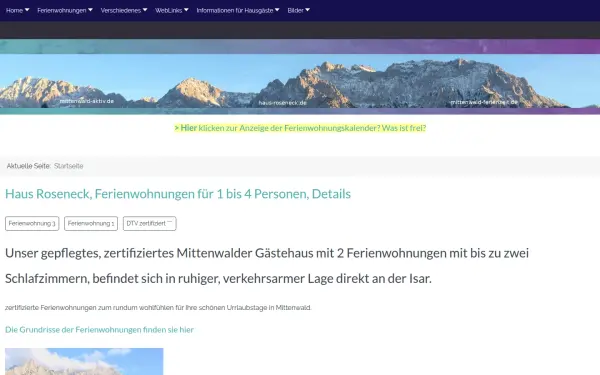Open the WebLinks menu
Viewport: 600px width, 375px height.
click(x=169, y=10)
